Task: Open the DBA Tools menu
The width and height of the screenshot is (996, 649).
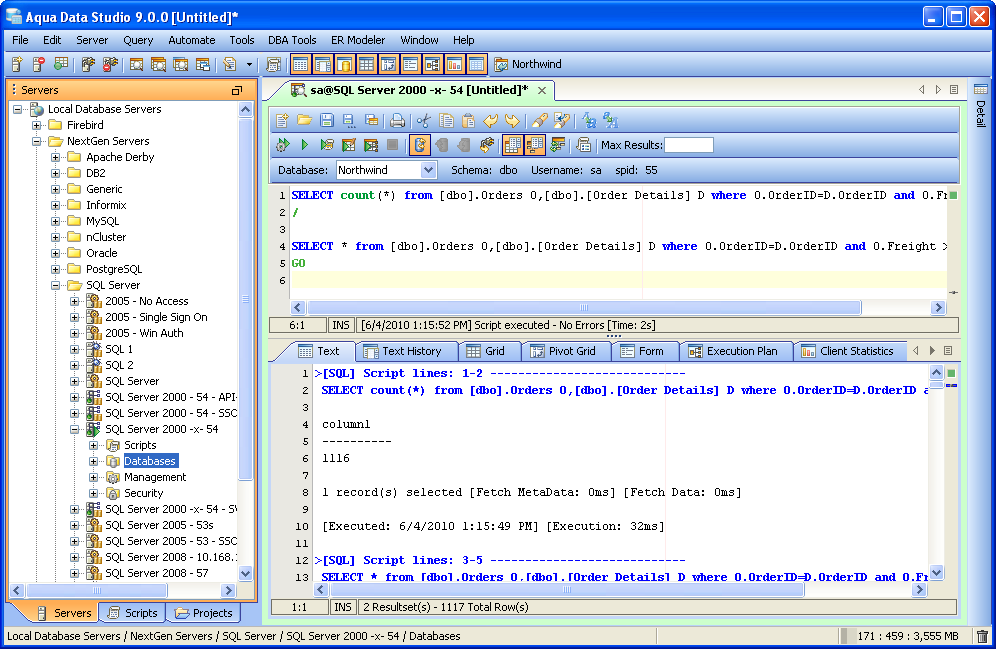Action: [292, 40]
